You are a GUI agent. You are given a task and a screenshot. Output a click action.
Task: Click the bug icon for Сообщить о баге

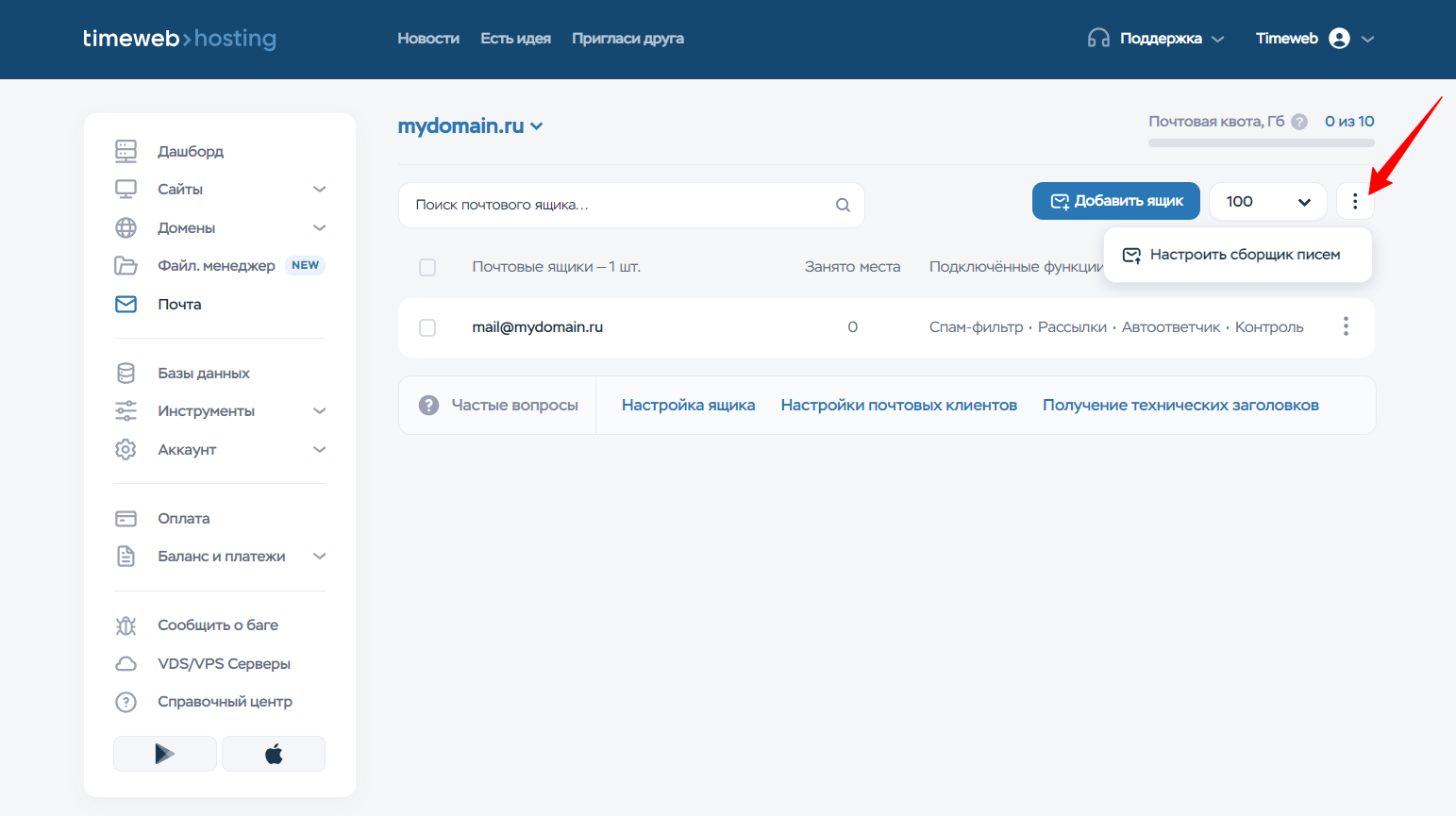(x=126, y=625)
